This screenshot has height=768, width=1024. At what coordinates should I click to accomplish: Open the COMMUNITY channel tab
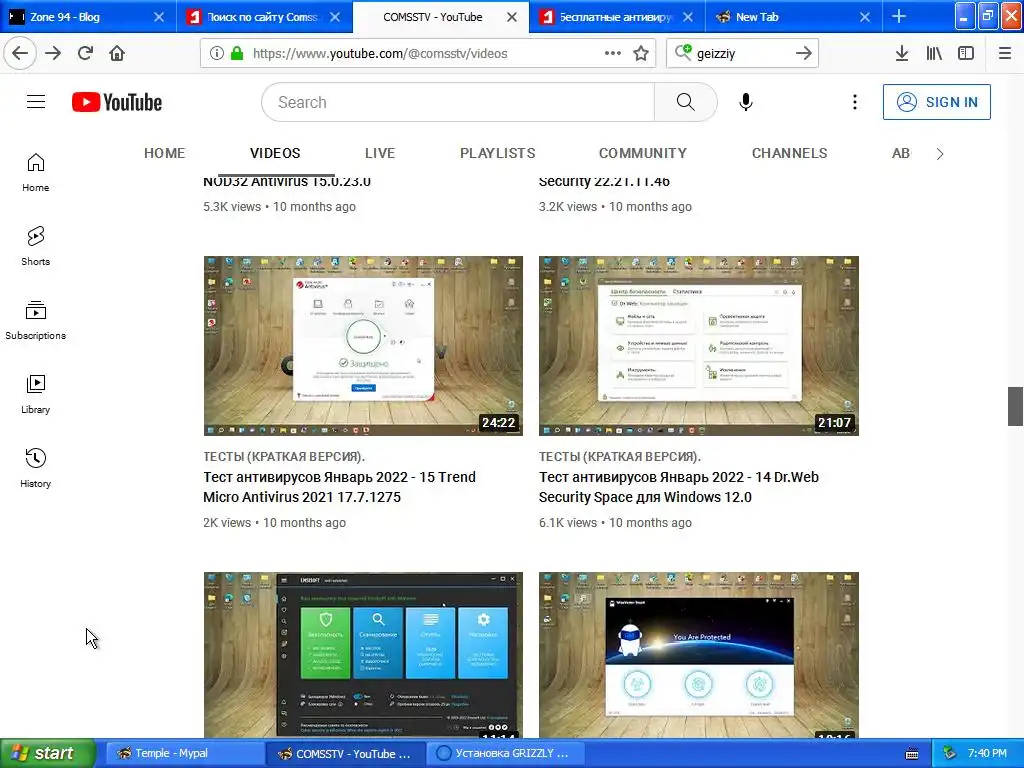(x=643, y=153)
